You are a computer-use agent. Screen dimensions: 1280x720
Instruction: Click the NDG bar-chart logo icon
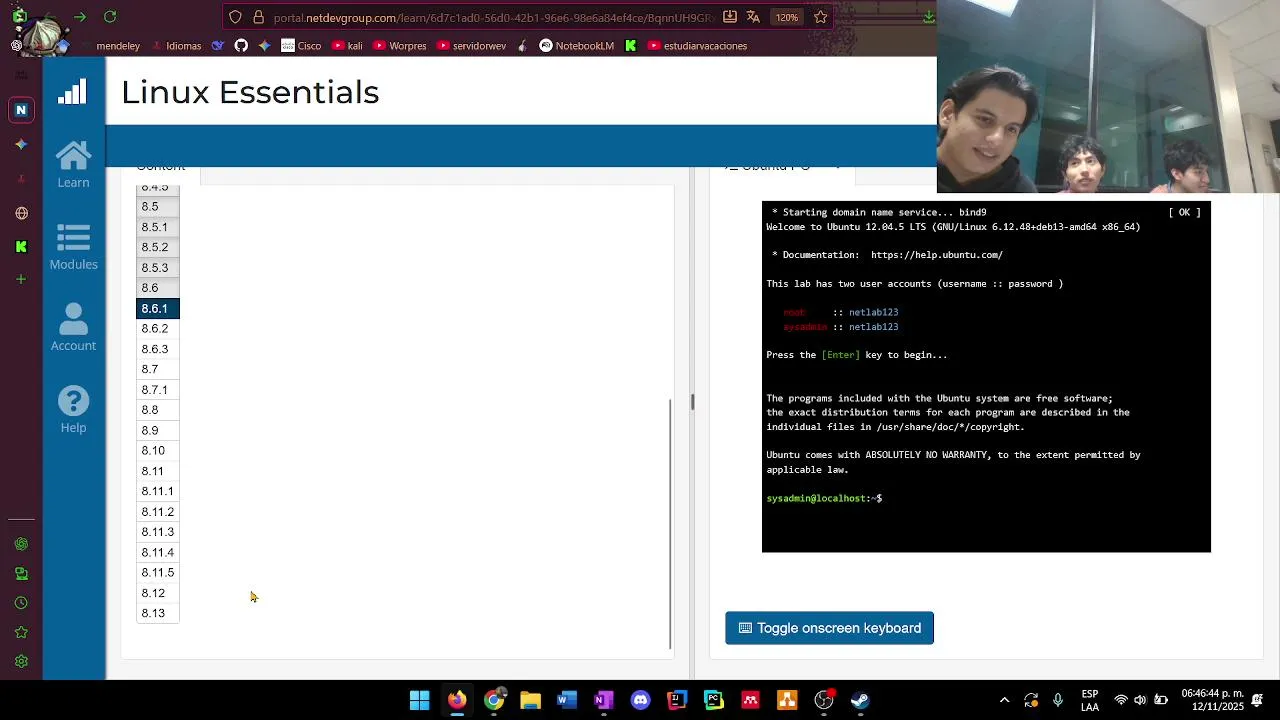(x=72, y=92)
